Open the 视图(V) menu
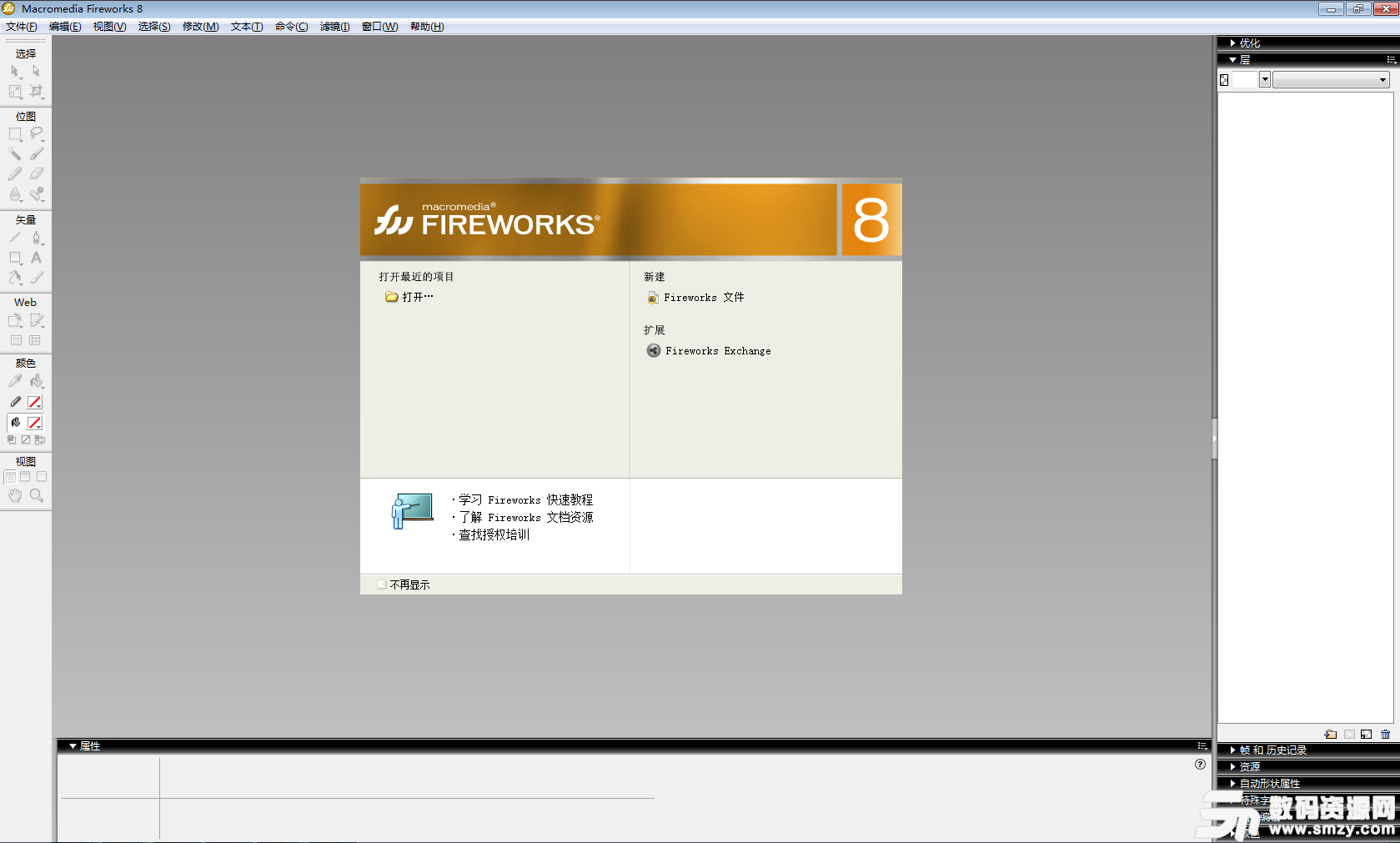The height and width of the screenshot is (843, 1400). click(109, 27)
